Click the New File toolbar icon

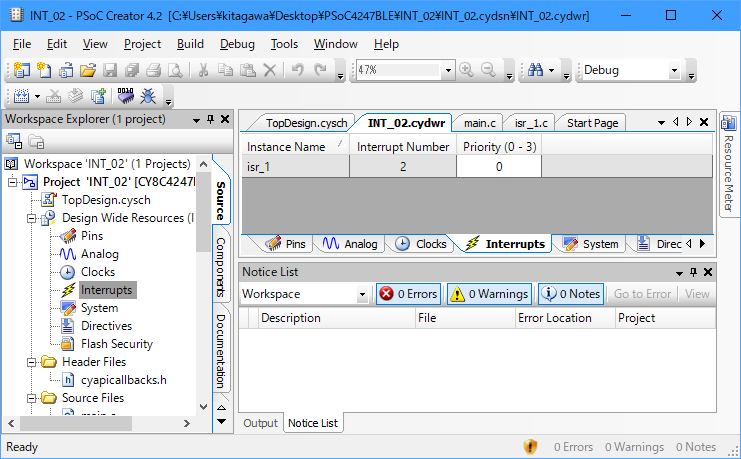click(43, 70)
